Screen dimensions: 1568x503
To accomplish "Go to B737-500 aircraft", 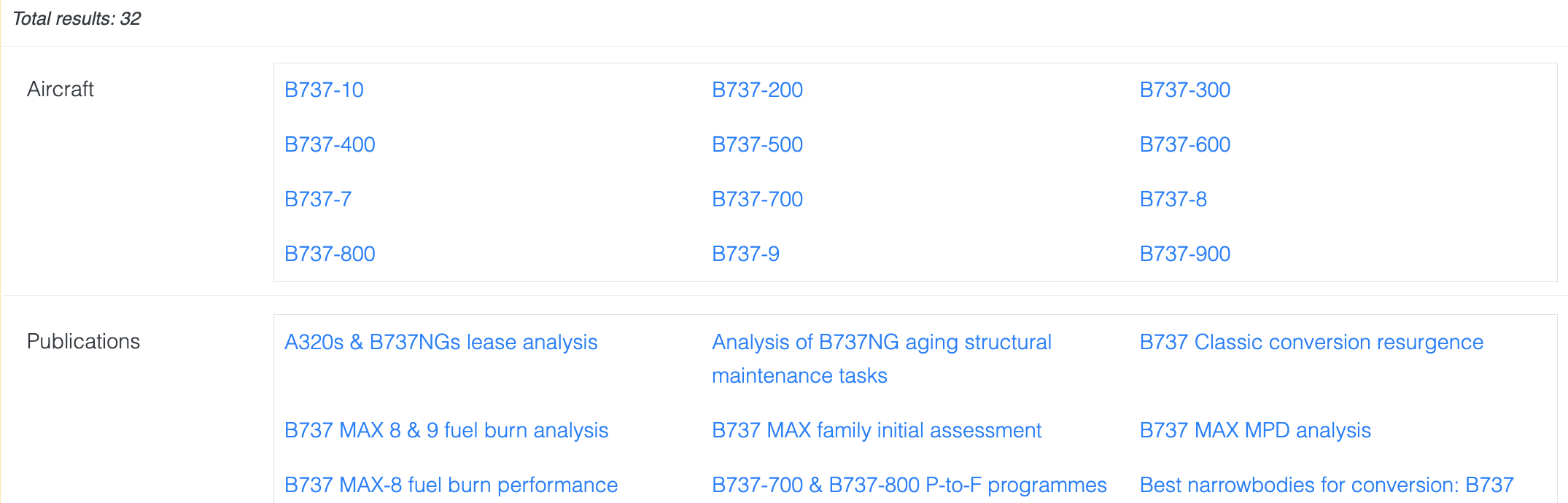I will [757, 144].
